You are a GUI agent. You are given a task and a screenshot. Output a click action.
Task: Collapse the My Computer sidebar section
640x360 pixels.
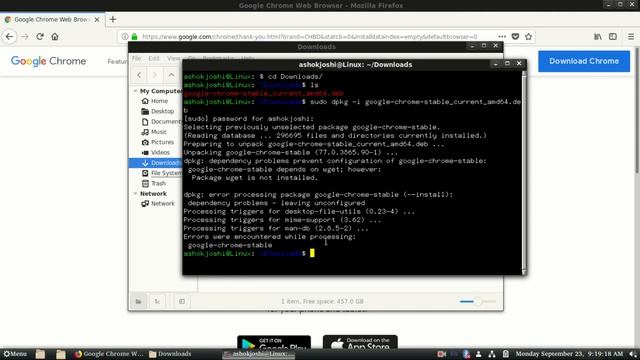(x=135, y=91)
